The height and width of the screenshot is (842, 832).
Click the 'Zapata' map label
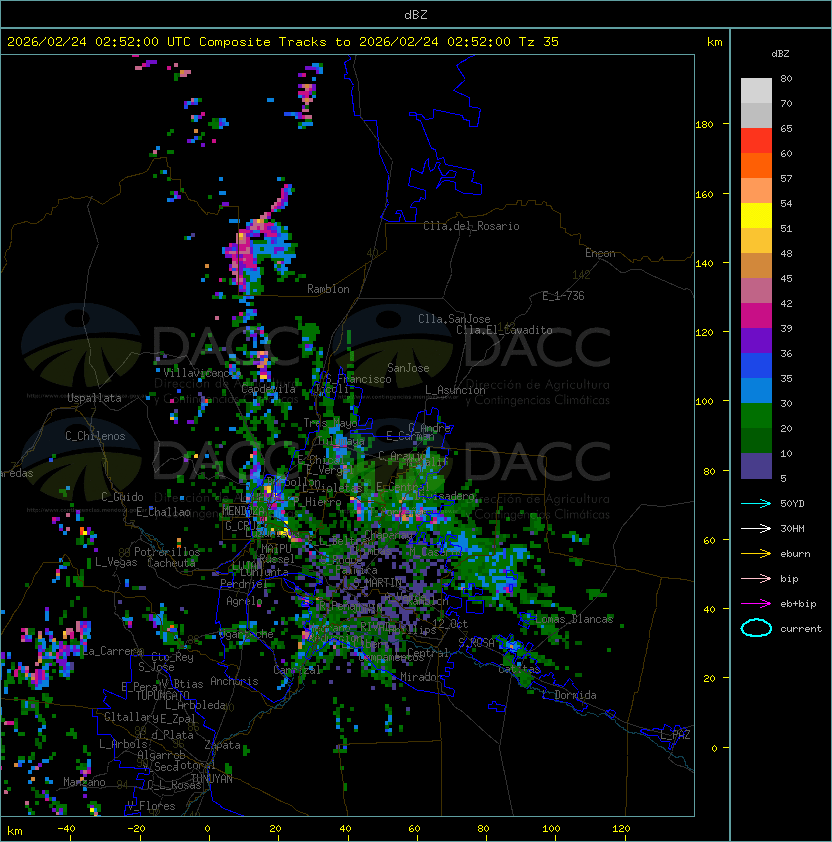pyautogui.click(x=222, y=745)
